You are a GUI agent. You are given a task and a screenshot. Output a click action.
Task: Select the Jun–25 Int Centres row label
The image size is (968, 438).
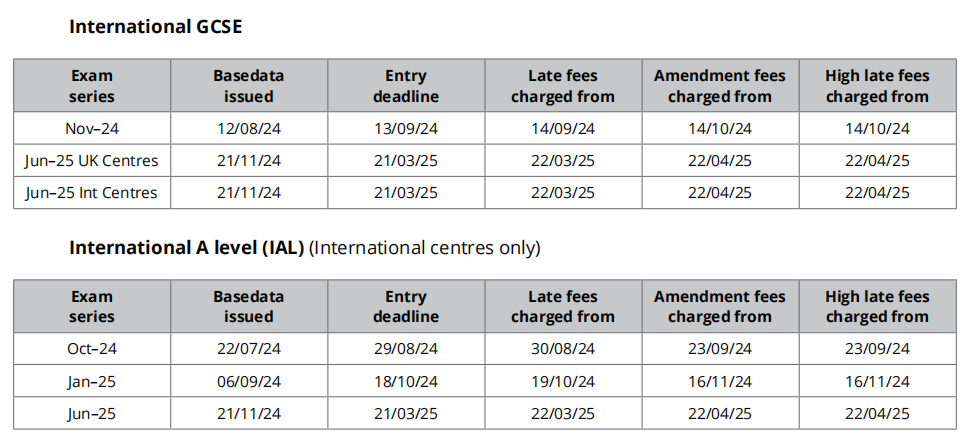pos(92,193)
